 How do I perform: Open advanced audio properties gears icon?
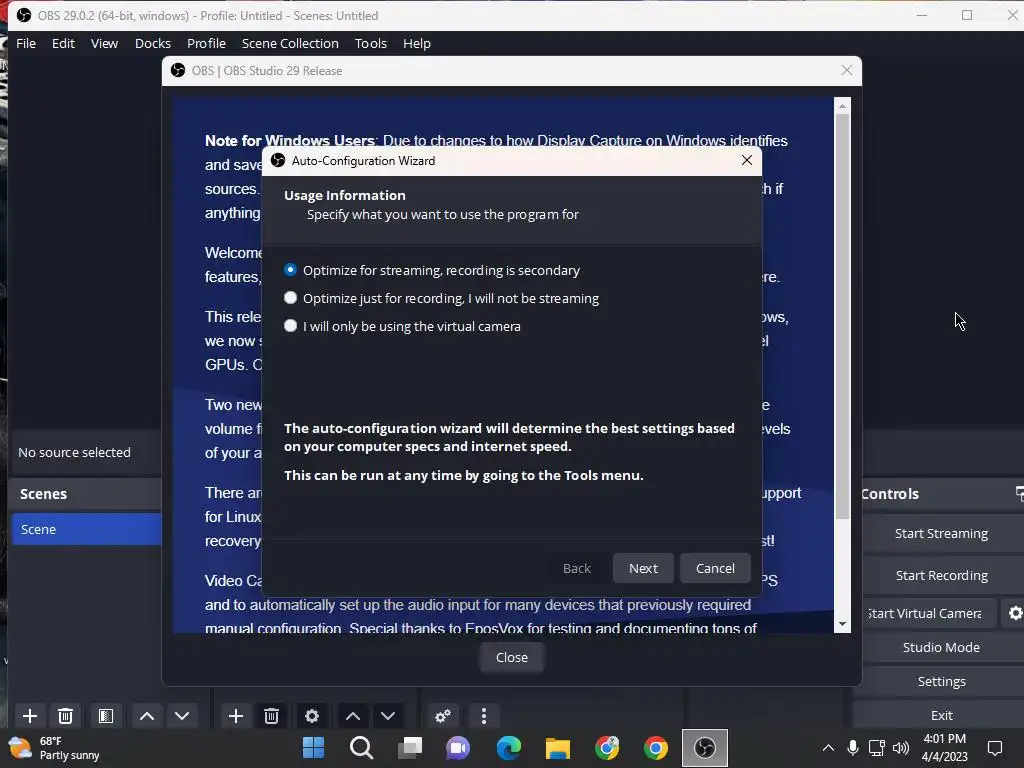pos(443,716)
